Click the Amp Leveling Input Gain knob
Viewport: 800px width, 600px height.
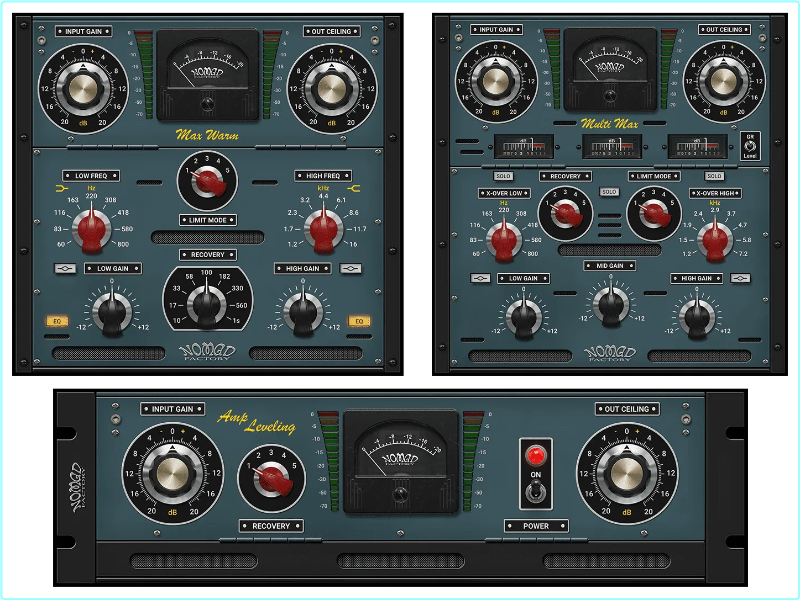(x=172, y=473)
